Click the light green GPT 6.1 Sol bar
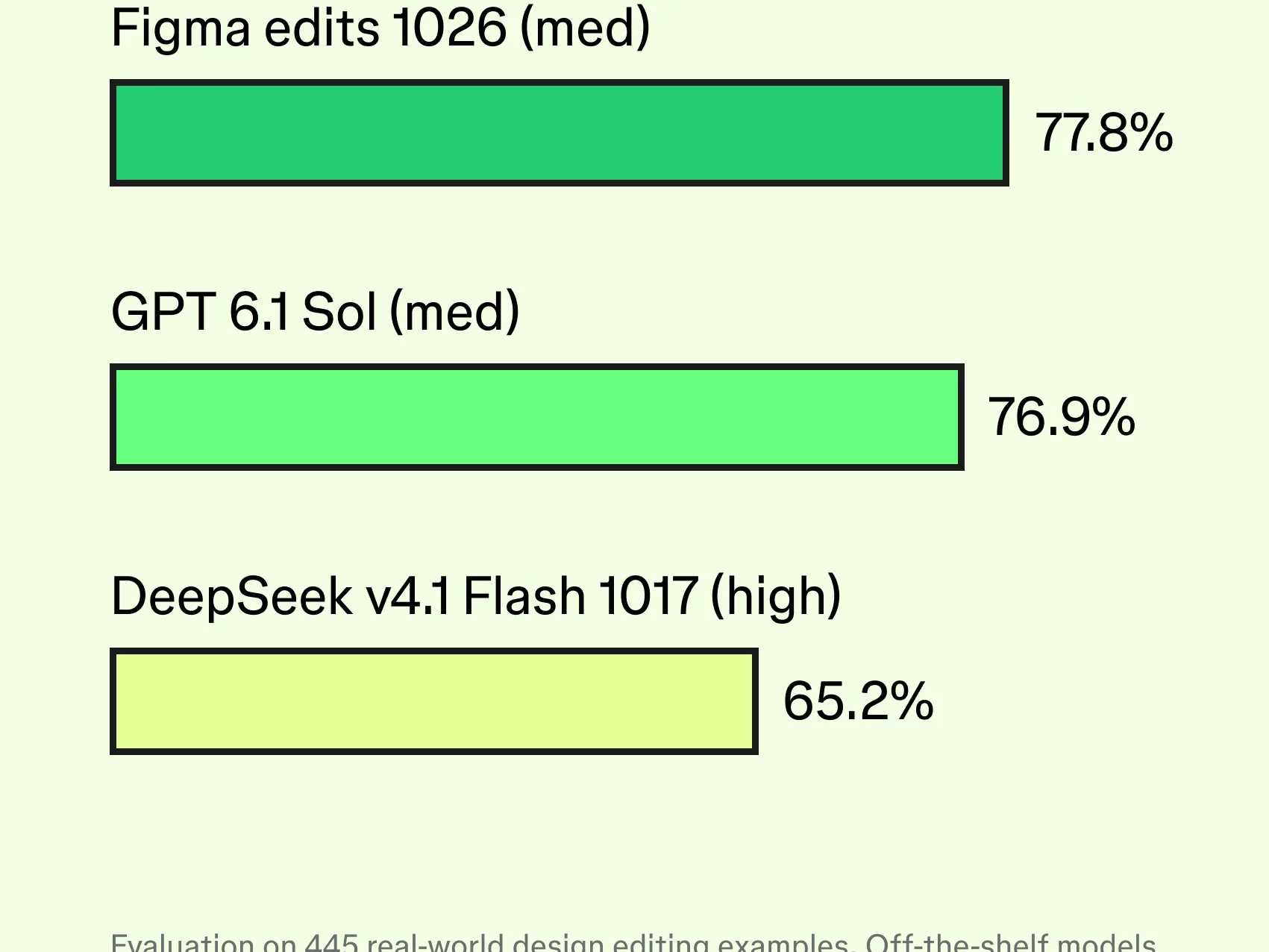1269x952 pixels. click(x=537, y=417)
